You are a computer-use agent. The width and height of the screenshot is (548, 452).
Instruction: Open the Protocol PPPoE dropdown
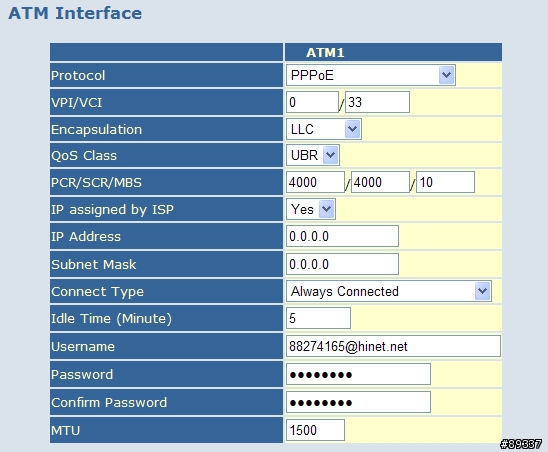point(370,75)
